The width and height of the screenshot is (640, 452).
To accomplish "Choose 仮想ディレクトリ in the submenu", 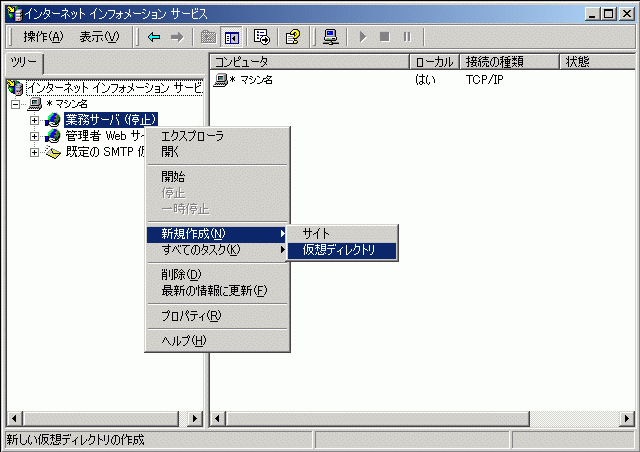I will [342, 250].
